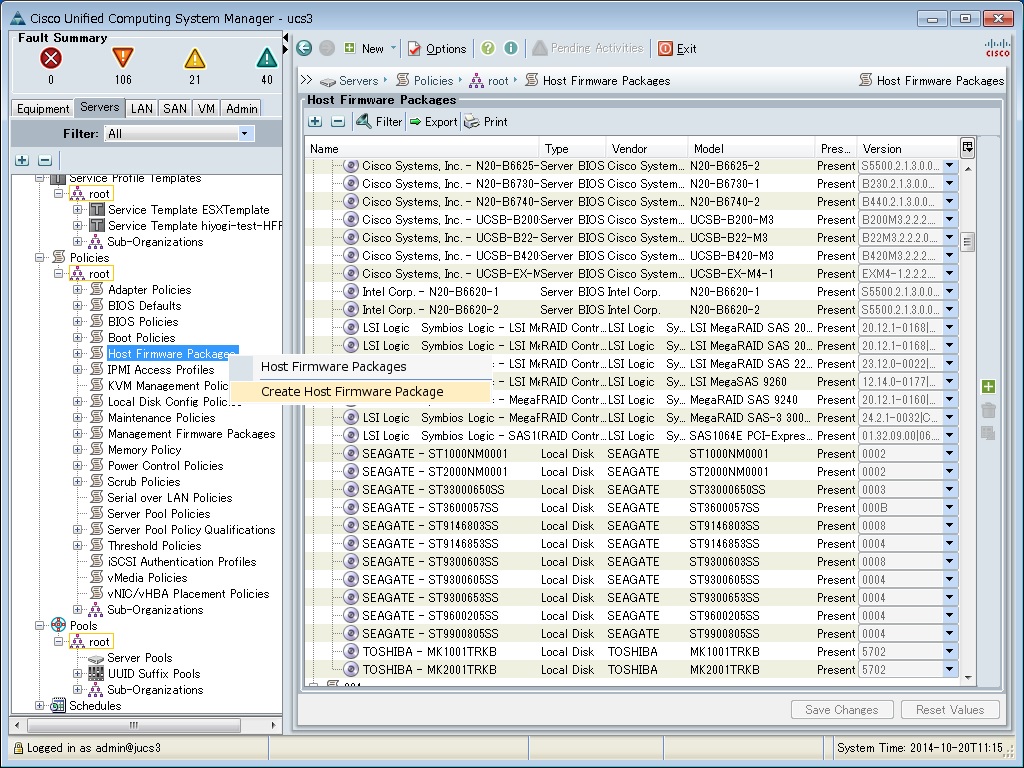Select Service Template ESXTemplate
Image resolution: width=1024 pixels, height=768 pixels.
coord(188,210)
